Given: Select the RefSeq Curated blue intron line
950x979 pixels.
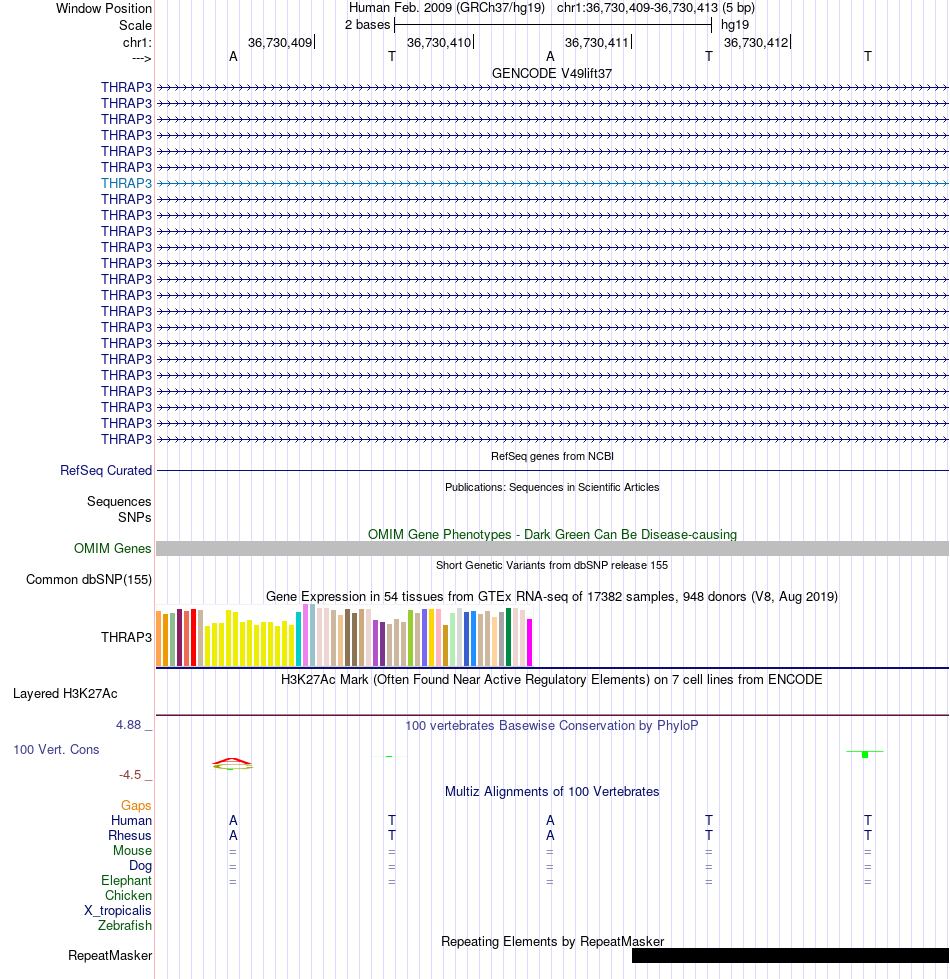Looking at the screenshot, I should (x=552, y=470).
